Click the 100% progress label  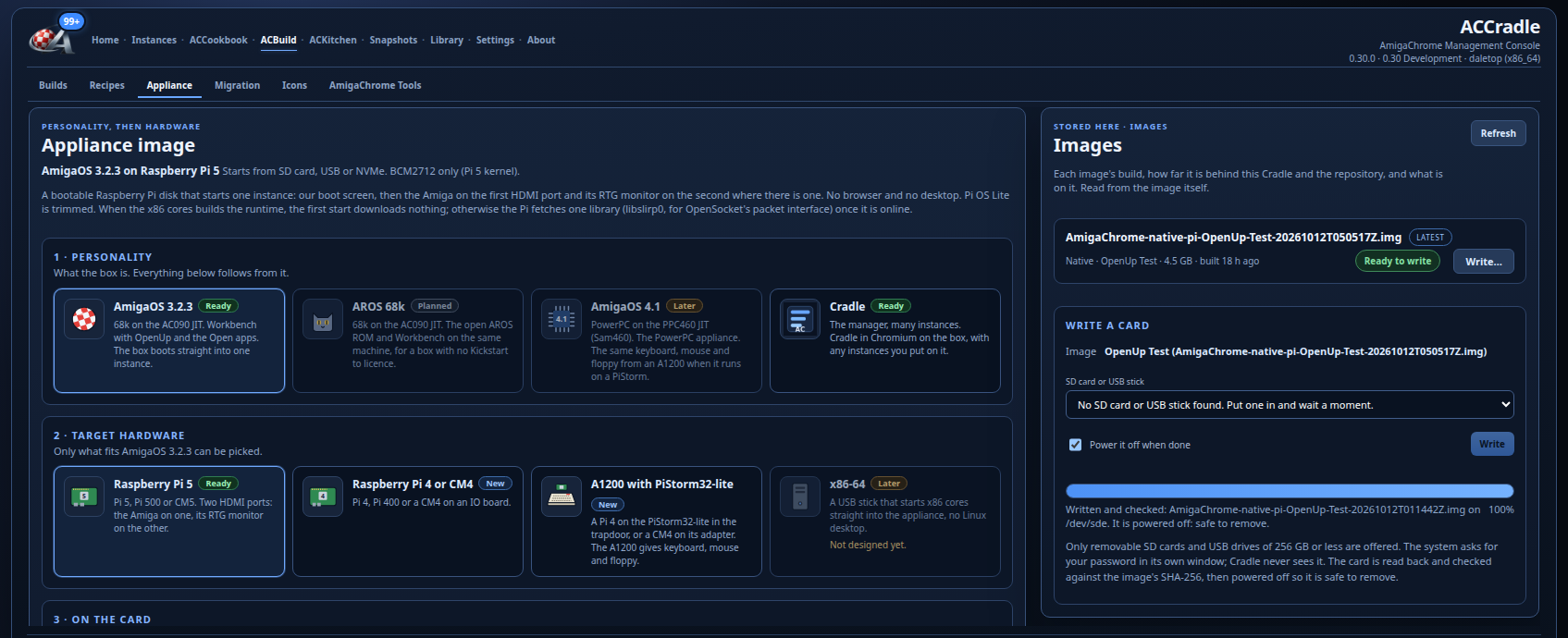1500,509
